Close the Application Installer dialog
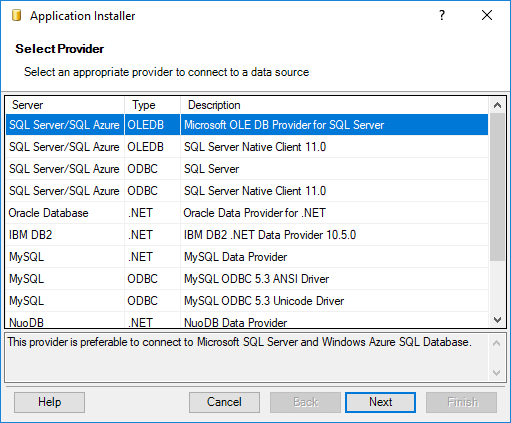Screen dimensions: 511x423 point(487,15)
